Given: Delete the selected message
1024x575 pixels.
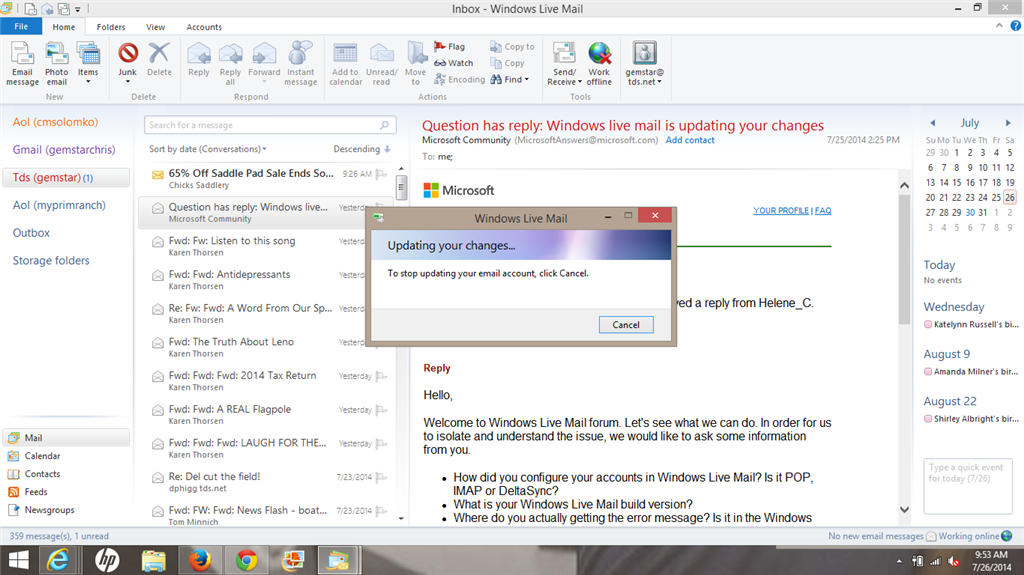Looking at the screenshot, I should [x=159, y=60].
